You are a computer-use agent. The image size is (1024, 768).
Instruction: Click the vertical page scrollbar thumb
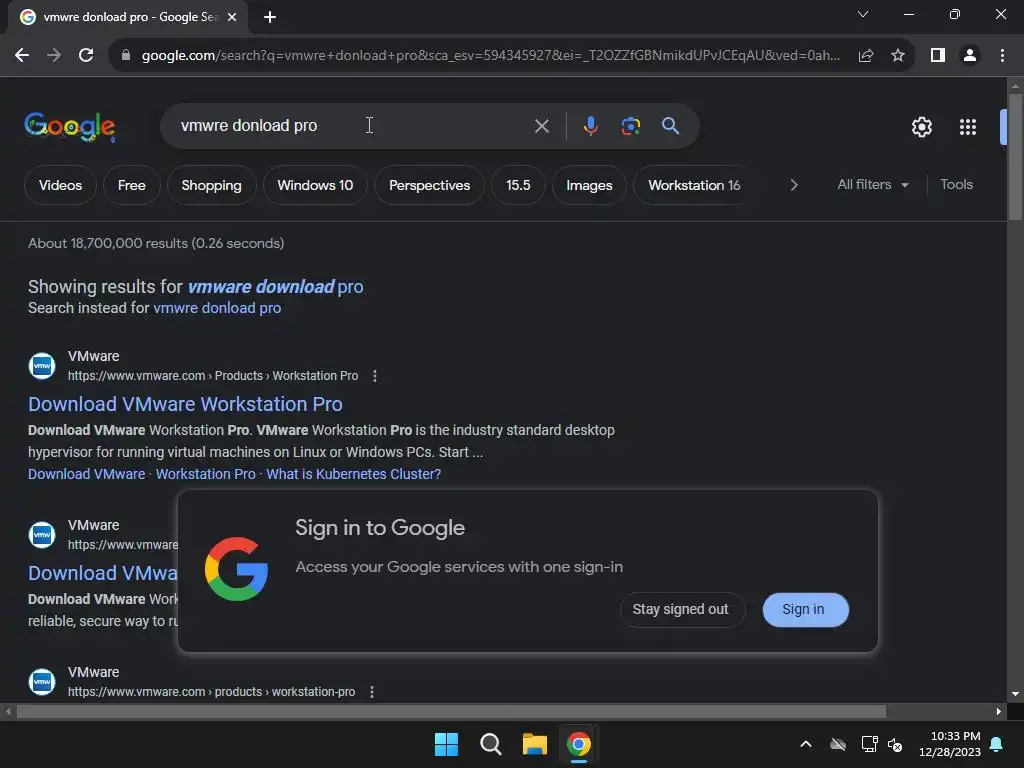pos(1015,157)
